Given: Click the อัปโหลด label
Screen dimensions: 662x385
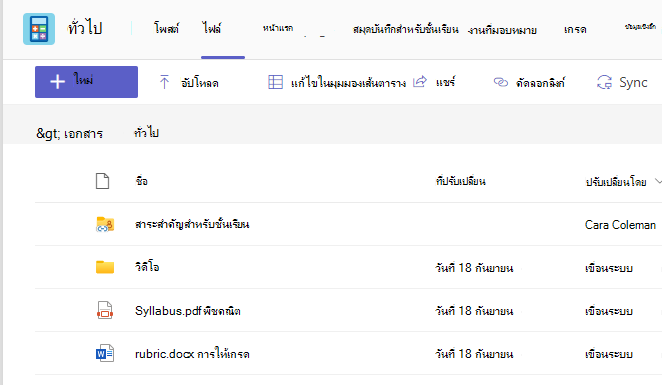Looking at the screenshot, I should point(200,83).
